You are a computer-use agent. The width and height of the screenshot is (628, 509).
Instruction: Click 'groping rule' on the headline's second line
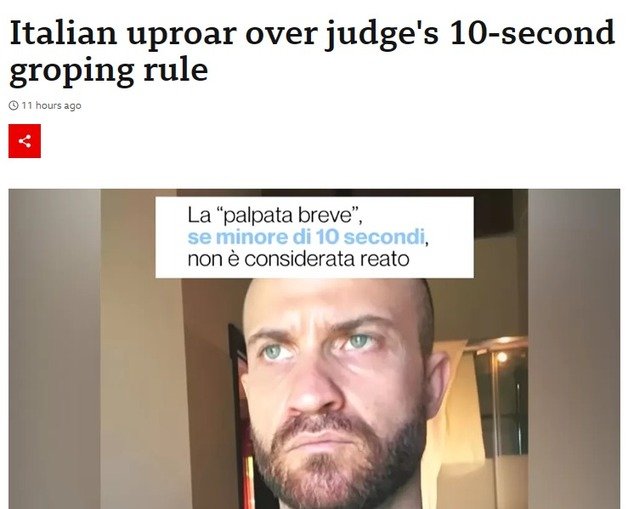coord(109,70)
